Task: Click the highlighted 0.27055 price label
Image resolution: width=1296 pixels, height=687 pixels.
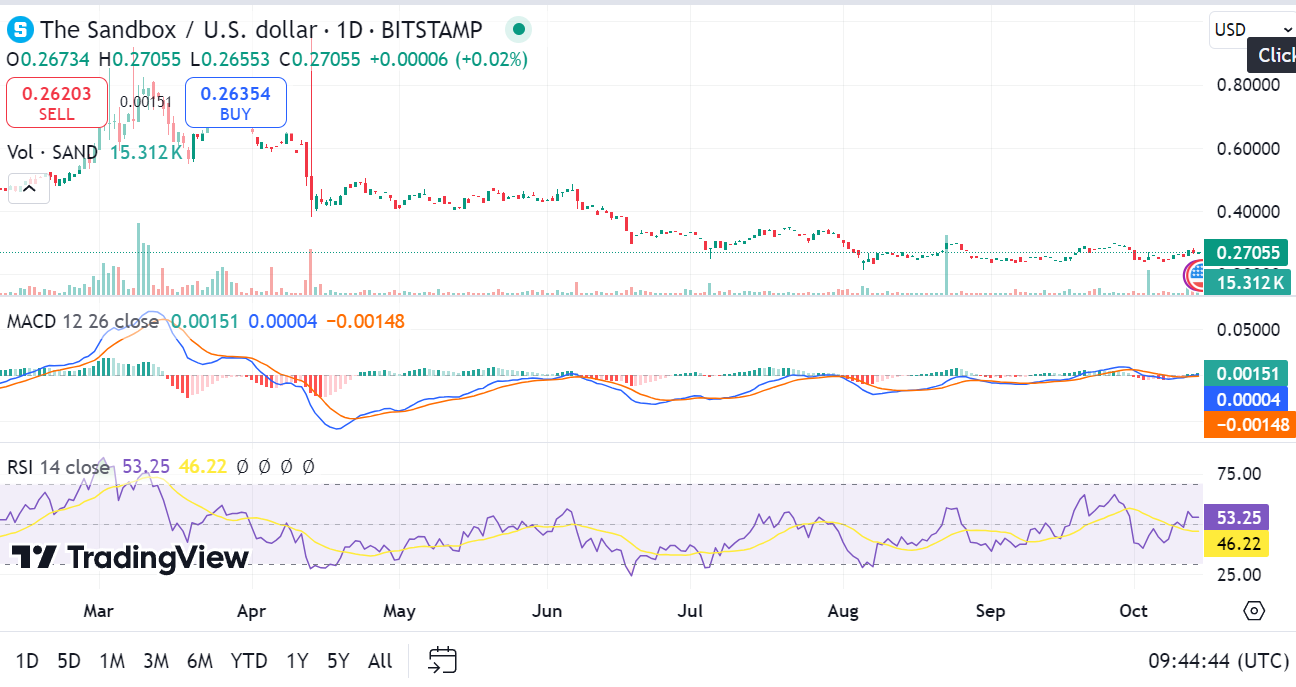Action: coord(1247,253)
